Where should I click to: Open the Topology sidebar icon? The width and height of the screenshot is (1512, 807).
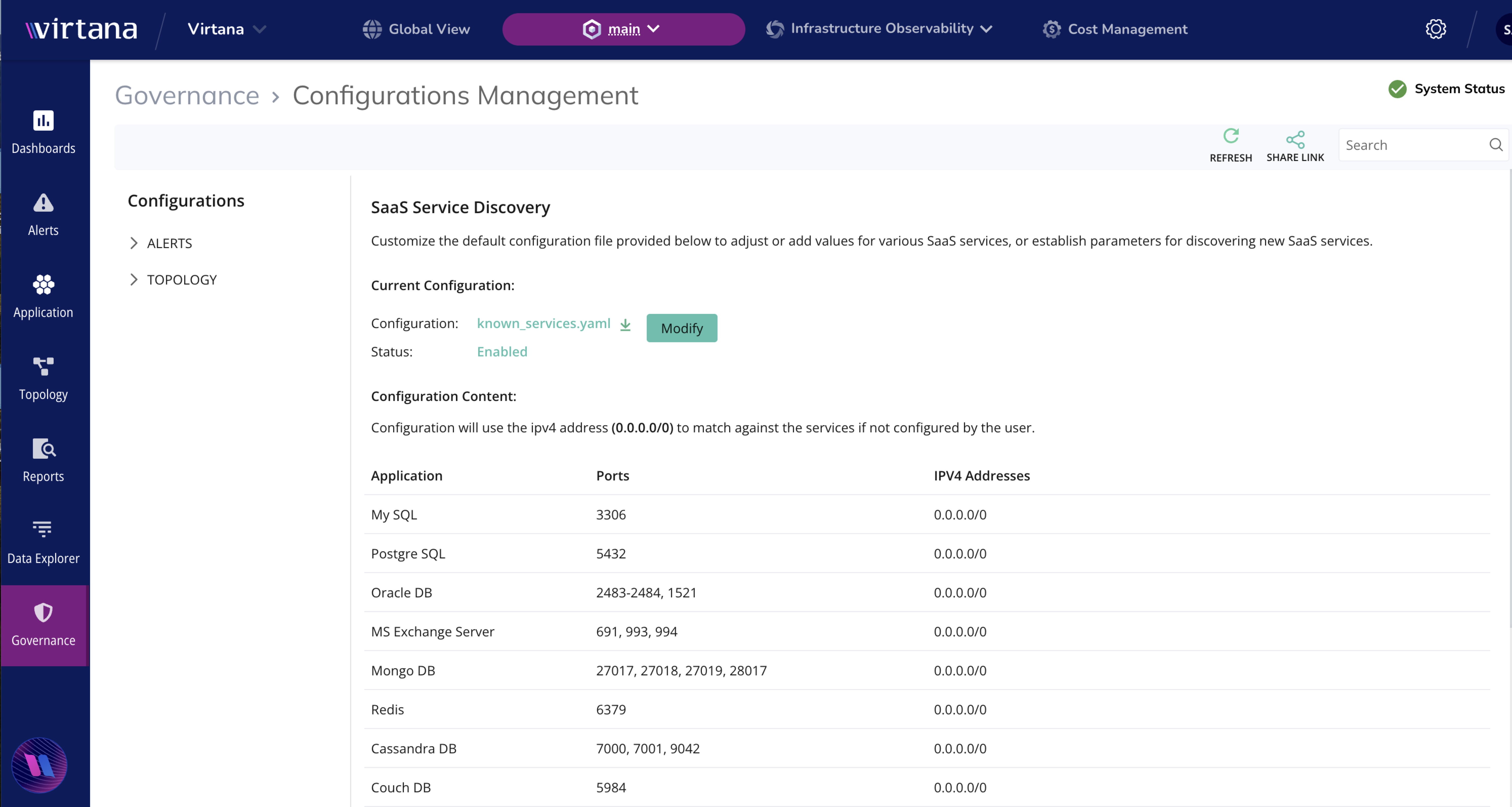click(x=44, y=367)
